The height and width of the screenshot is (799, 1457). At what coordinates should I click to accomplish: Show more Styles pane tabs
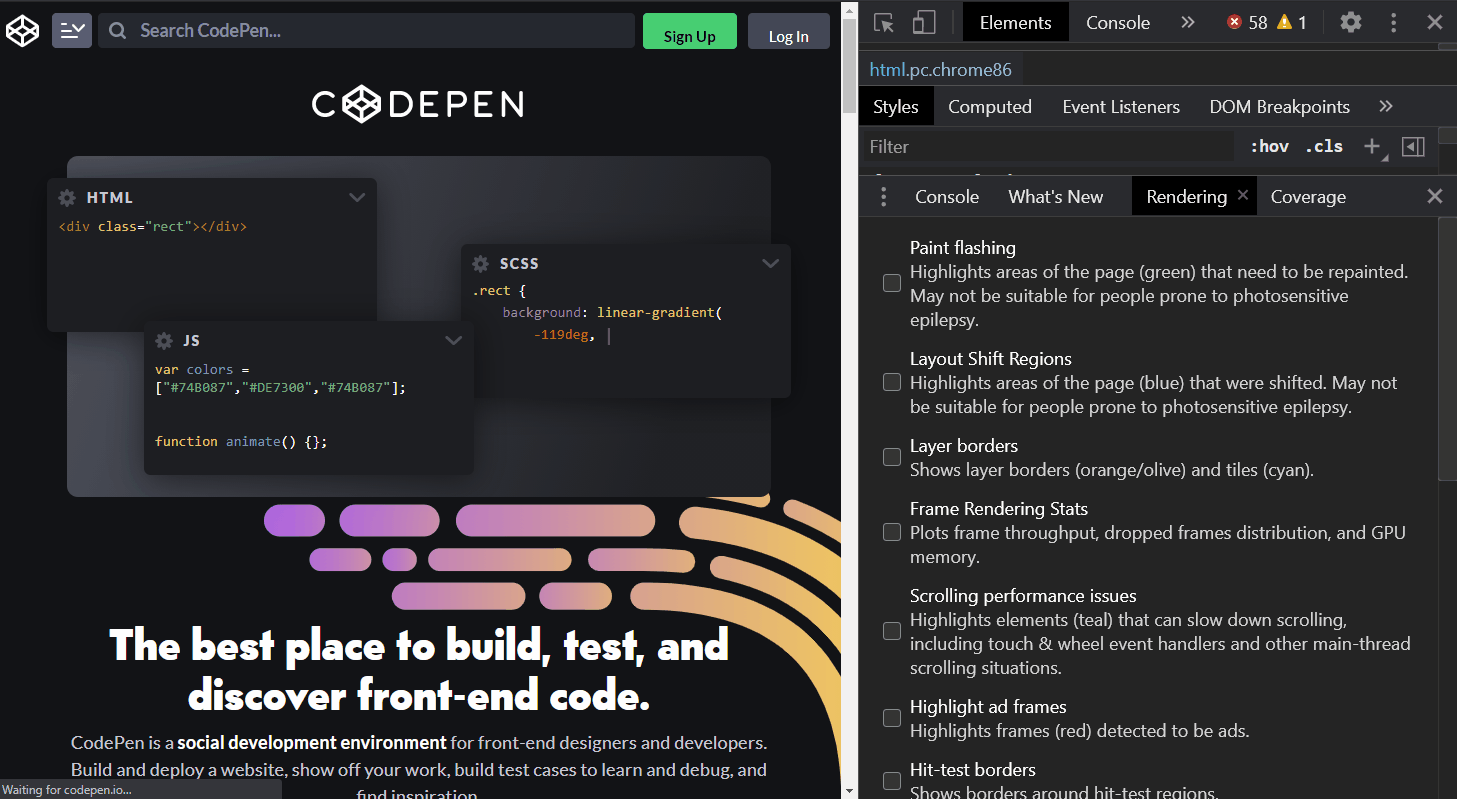coord(1385,107)
